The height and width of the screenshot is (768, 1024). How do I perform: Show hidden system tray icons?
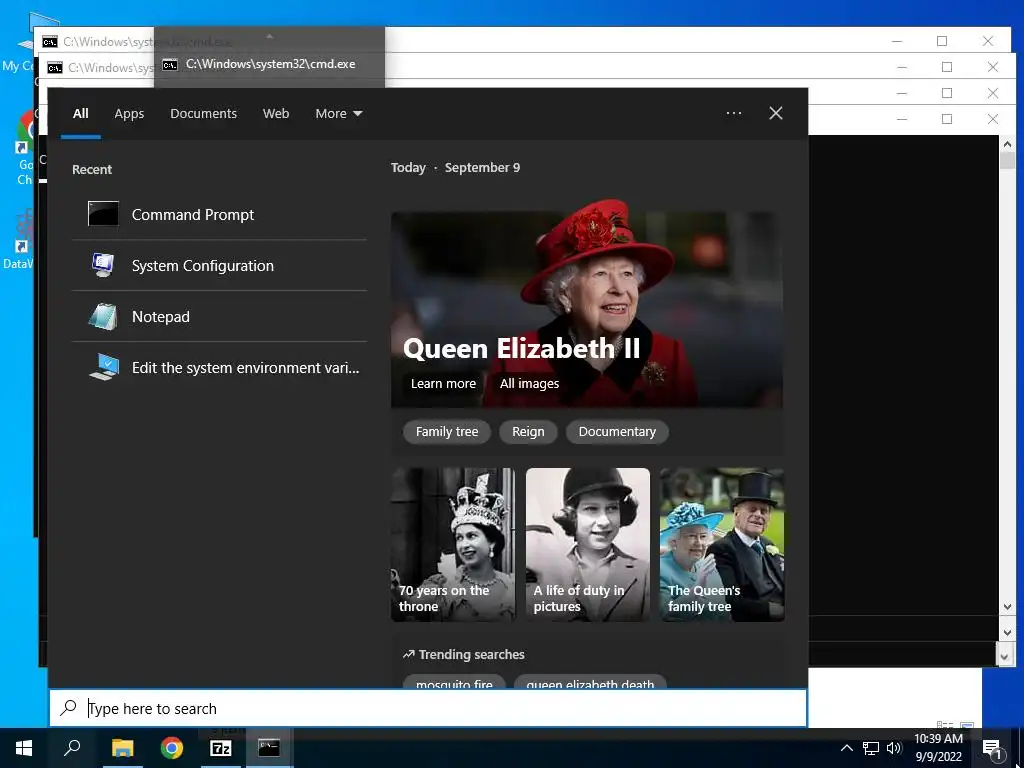pos(846,748)
